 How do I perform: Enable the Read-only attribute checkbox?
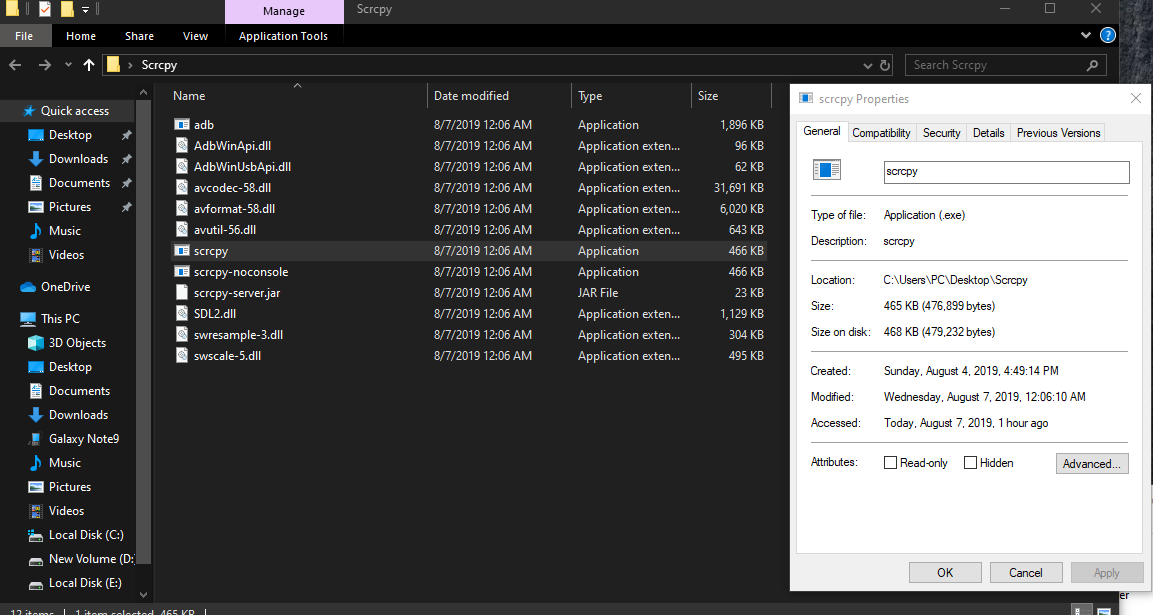coord(890,462)
